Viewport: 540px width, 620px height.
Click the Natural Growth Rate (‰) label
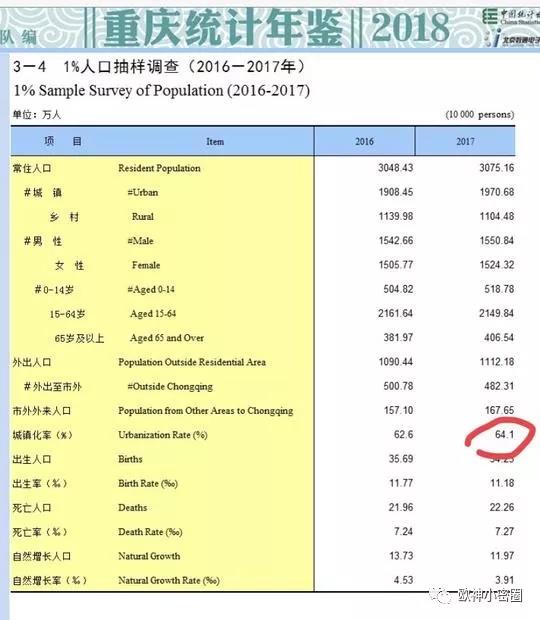tap(169, 580)
